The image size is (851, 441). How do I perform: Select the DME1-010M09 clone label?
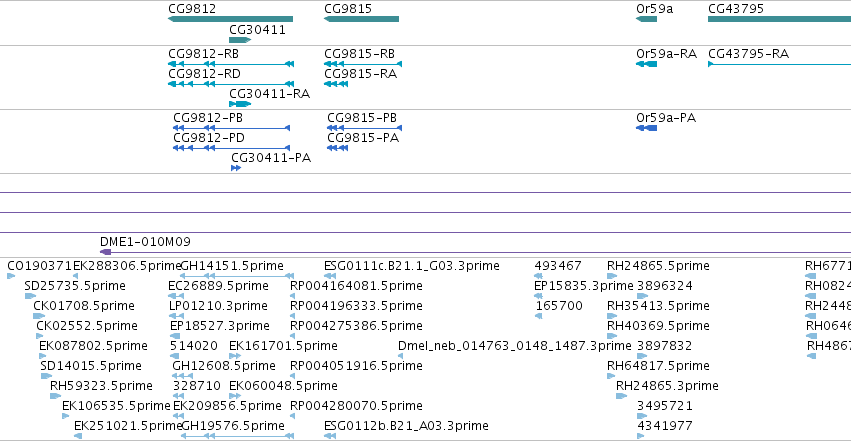(x=145, y=241)
